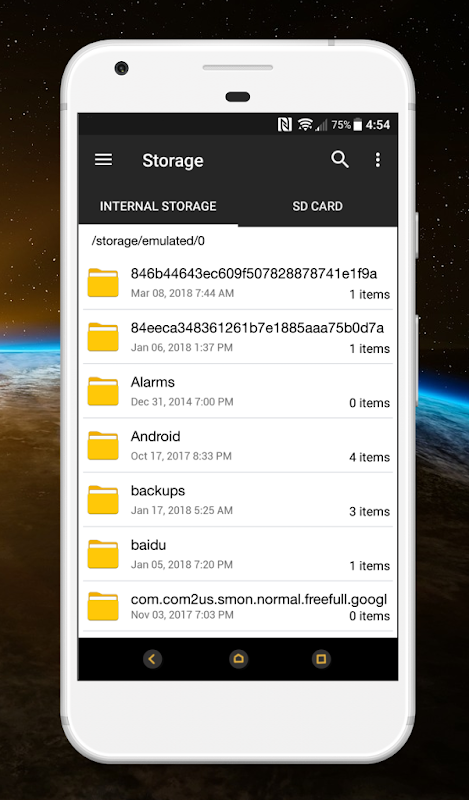Open the backups folder name
Viewport: 469px width, 800px height.
click(158, 491)
